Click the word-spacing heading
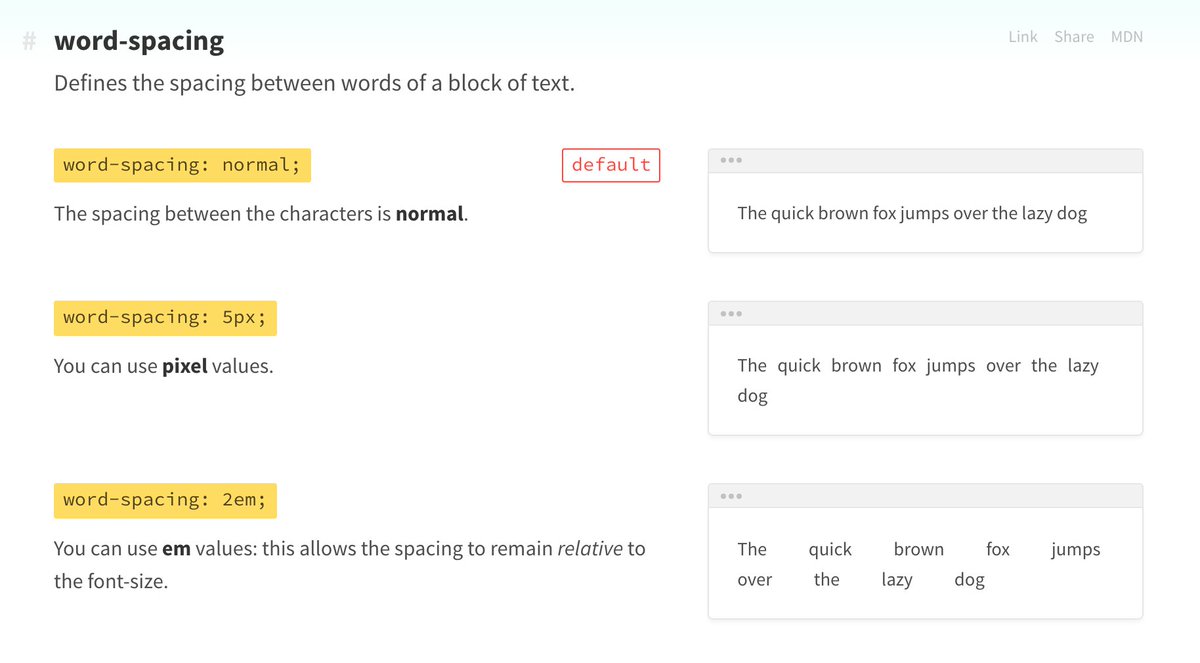Screen dimensions: 1200x663 [x=139, y=41]
